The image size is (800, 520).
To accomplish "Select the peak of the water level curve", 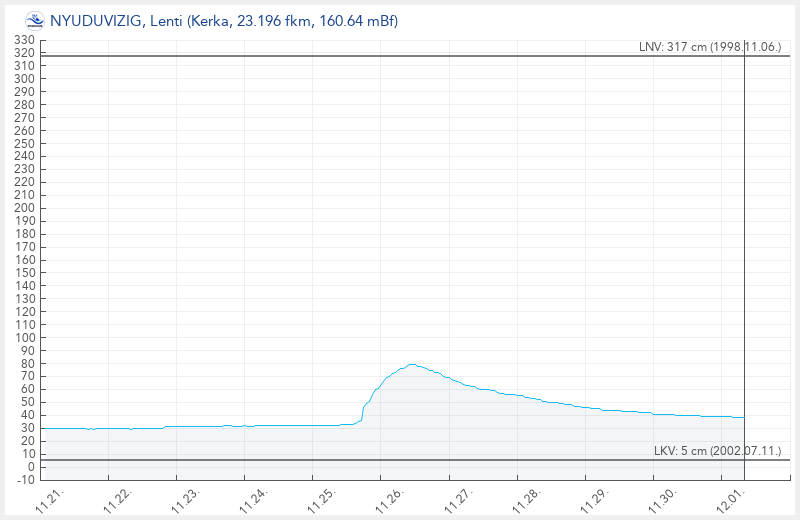I will coord(411,364).
